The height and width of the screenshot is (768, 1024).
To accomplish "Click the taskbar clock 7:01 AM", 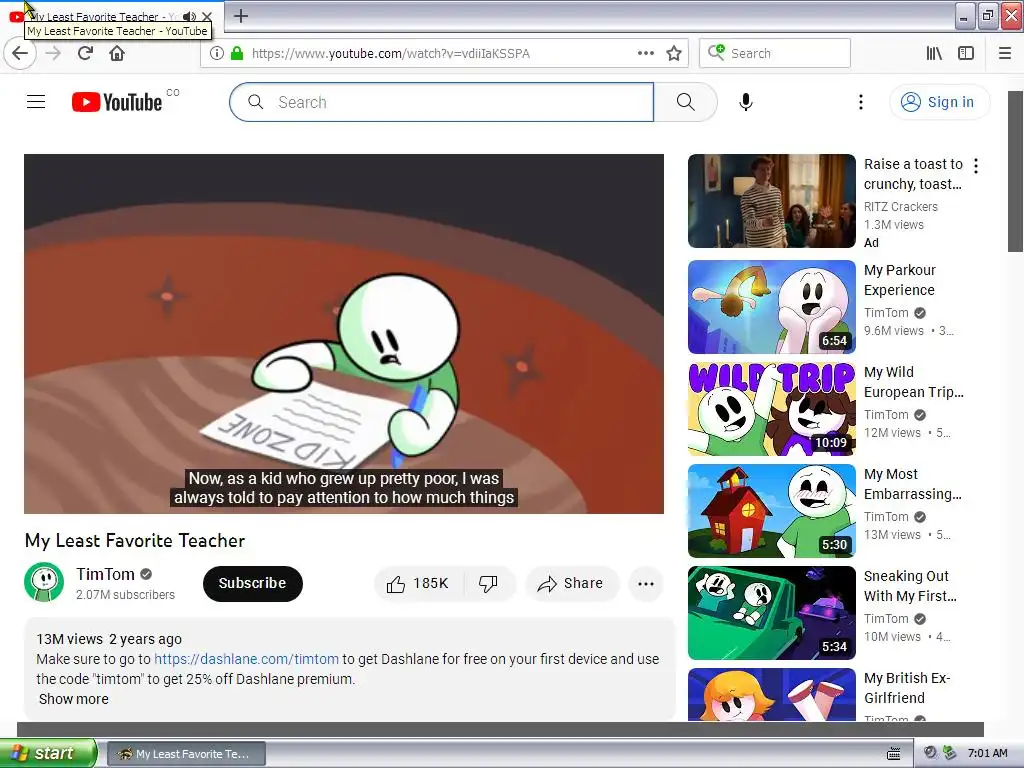I will pyautogui.click(x=987, y=753).
